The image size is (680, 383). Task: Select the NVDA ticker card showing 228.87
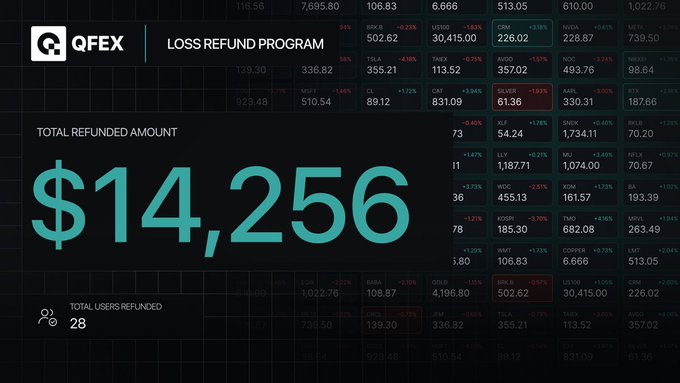[x=588, y=33]
